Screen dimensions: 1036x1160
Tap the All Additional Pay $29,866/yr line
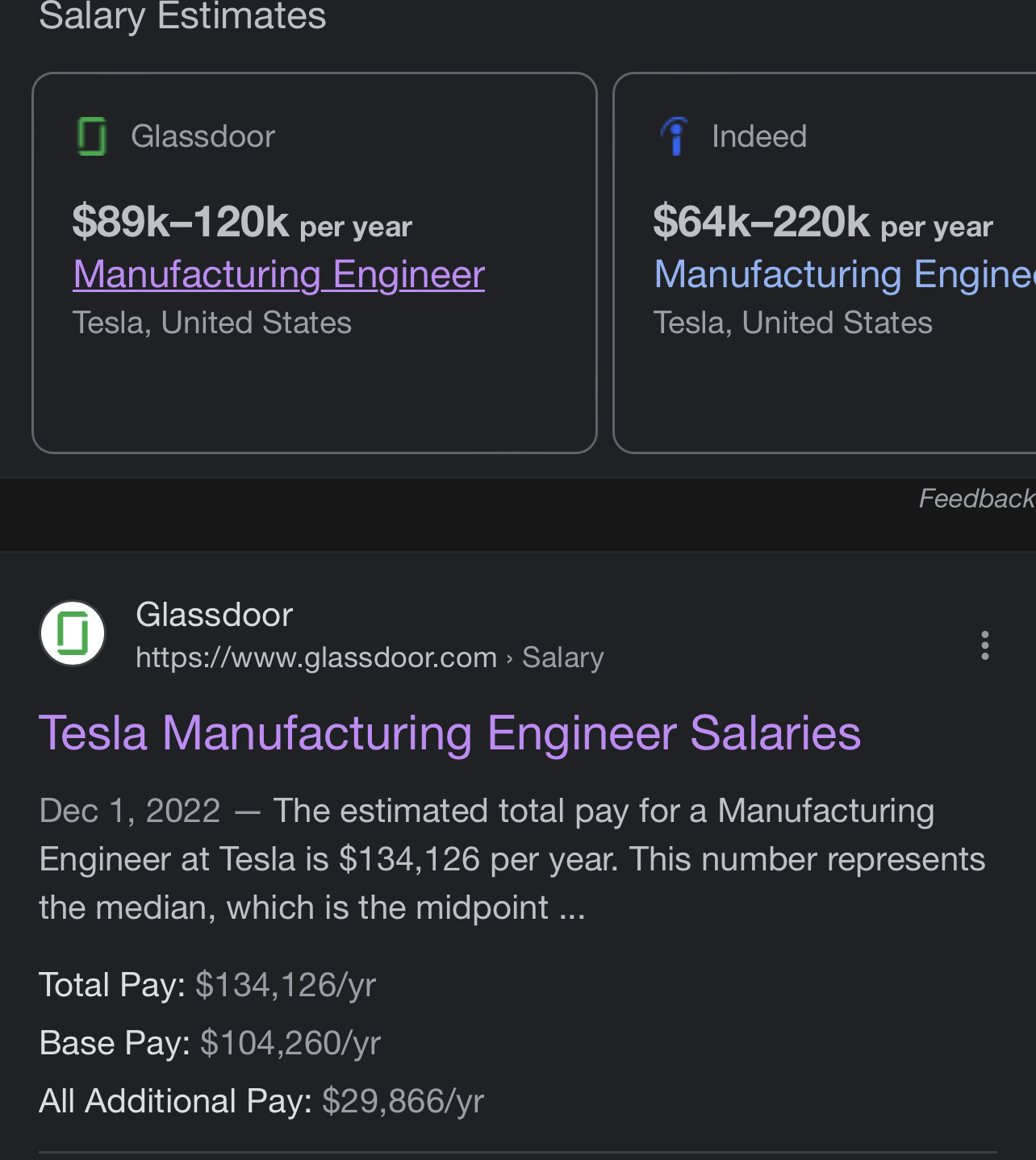261,1101
